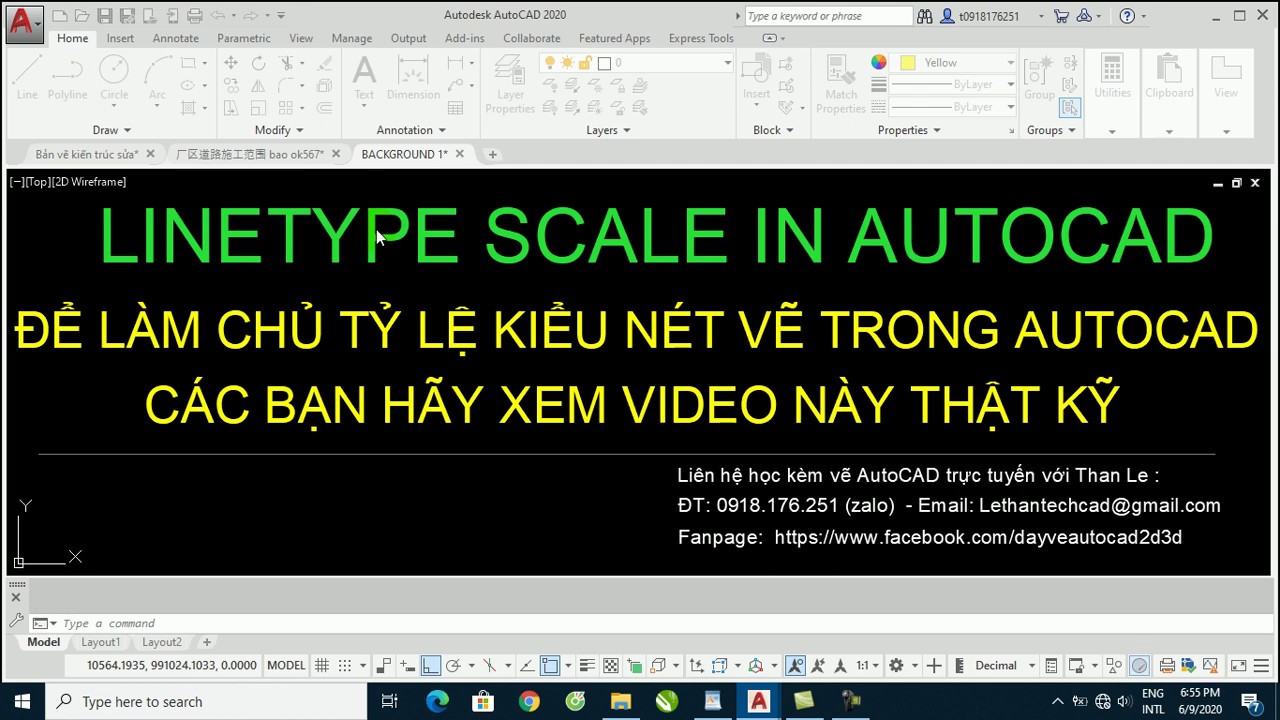
Task: Toggle annotation visibility in status bar
Action: point(795,666)
